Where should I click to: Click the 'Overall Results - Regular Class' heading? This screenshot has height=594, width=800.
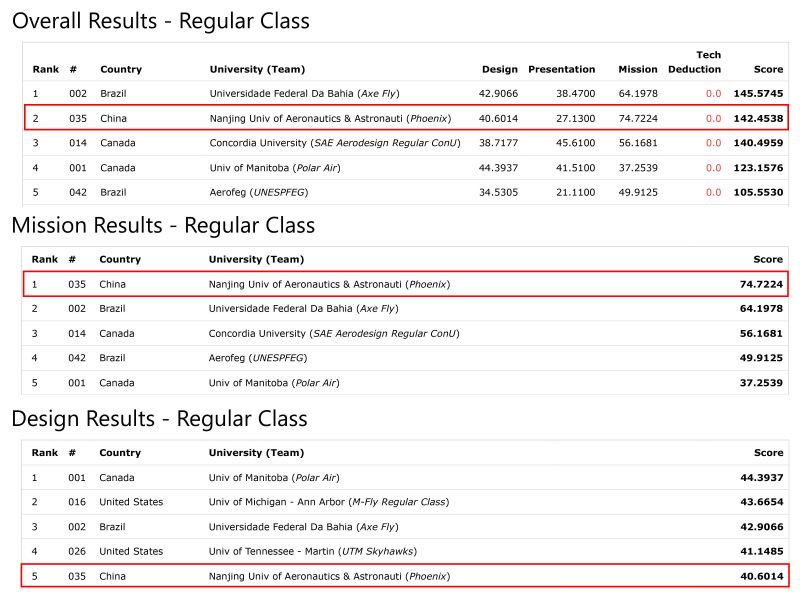coord(160,20)
